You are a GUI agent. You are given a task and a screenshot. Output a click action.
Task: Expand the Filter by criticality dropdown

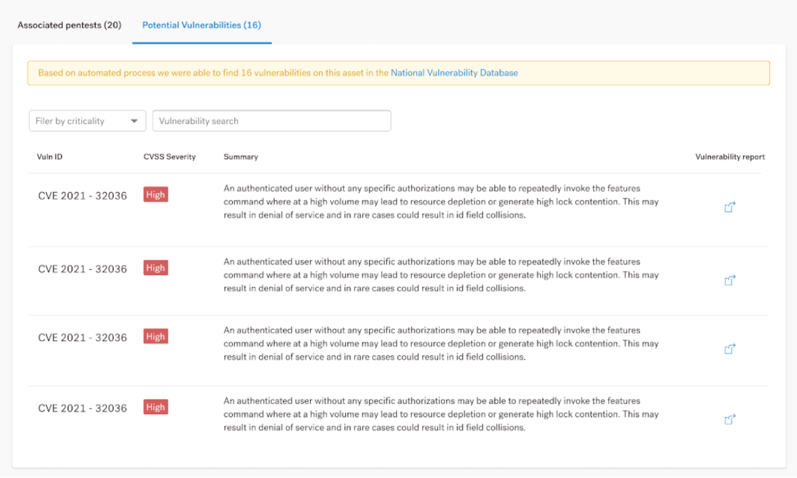(87, 121)
